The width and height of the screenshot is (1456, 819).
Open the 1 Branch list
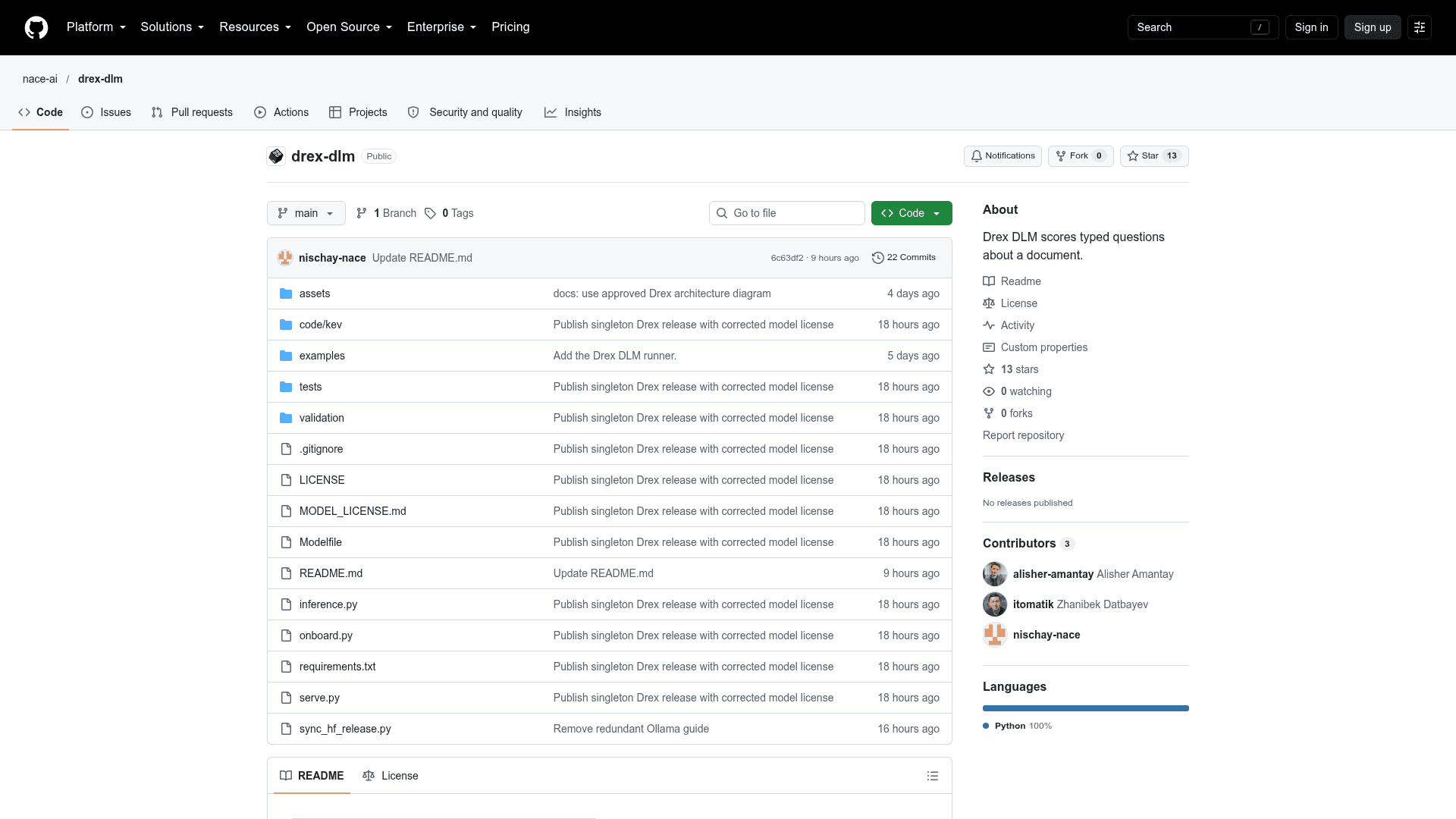point(387,213)
